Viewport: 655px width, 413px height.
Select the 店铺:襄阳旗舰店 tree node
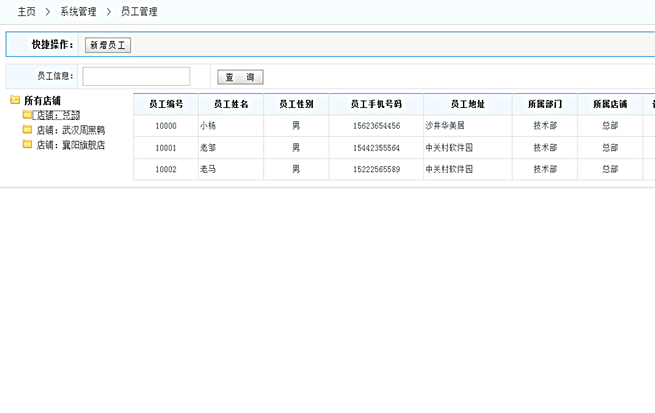[x=70, y=145]
